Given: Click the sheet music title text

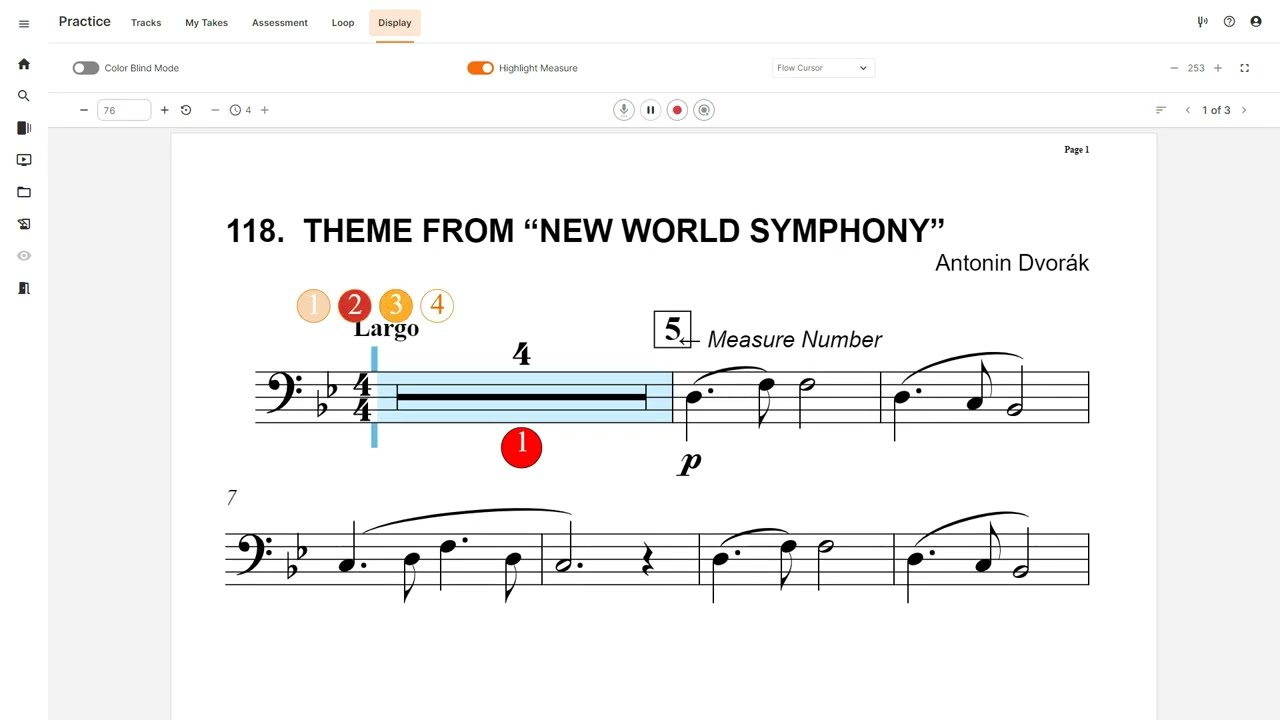Looking at the screenshot, I should 585,231.
